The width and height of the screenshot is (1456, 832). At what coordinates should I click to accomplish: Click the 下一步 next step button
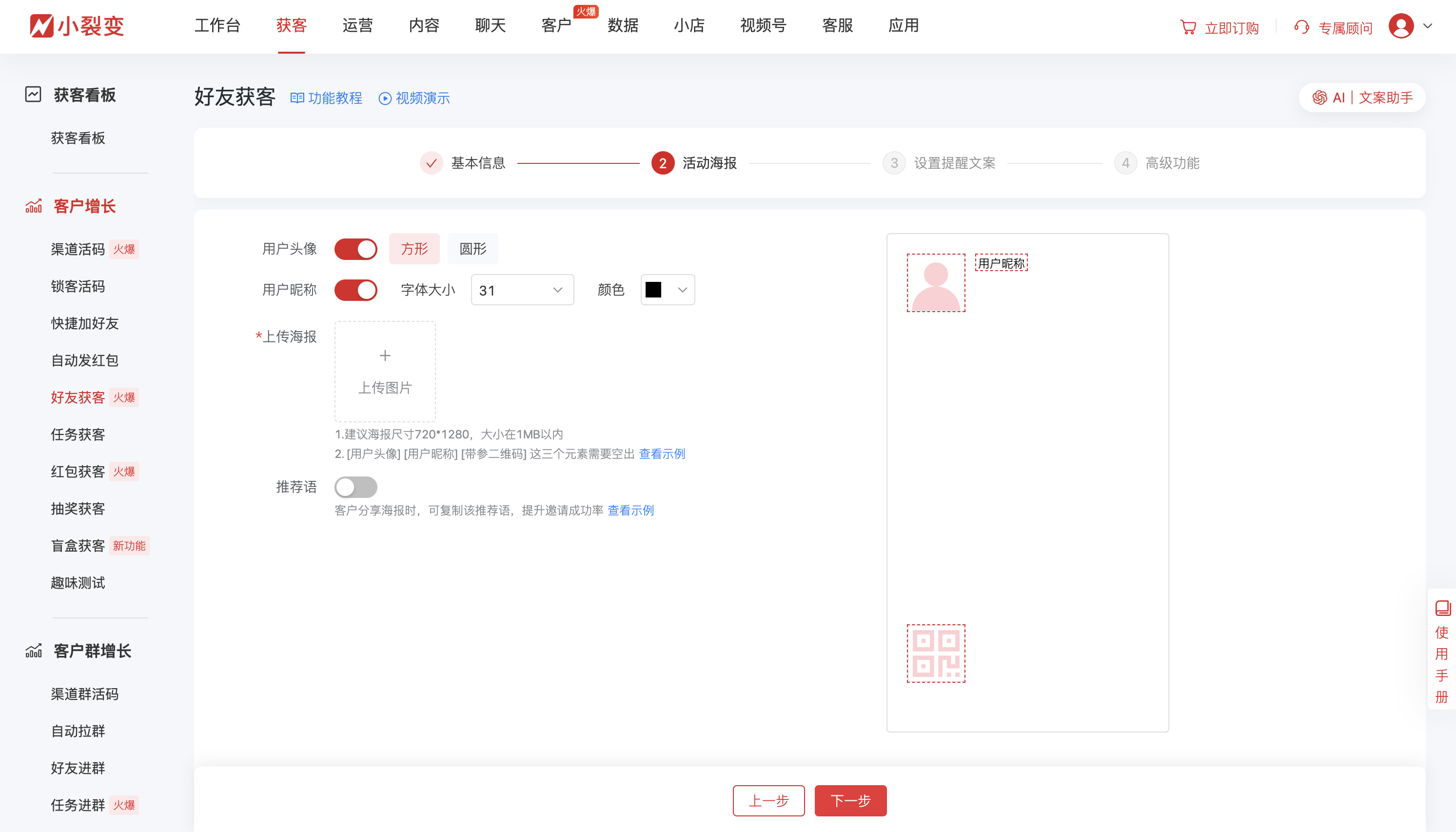point(850,801)
